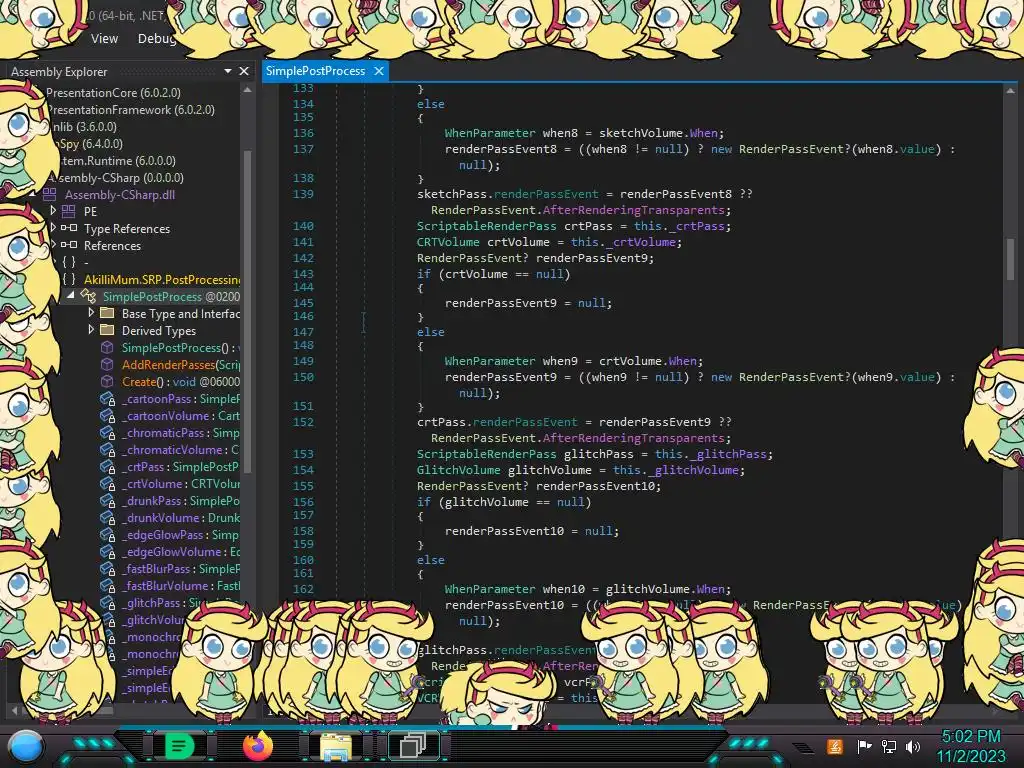Open the View menu
The image size is (1024, 768).
point(104,39)
